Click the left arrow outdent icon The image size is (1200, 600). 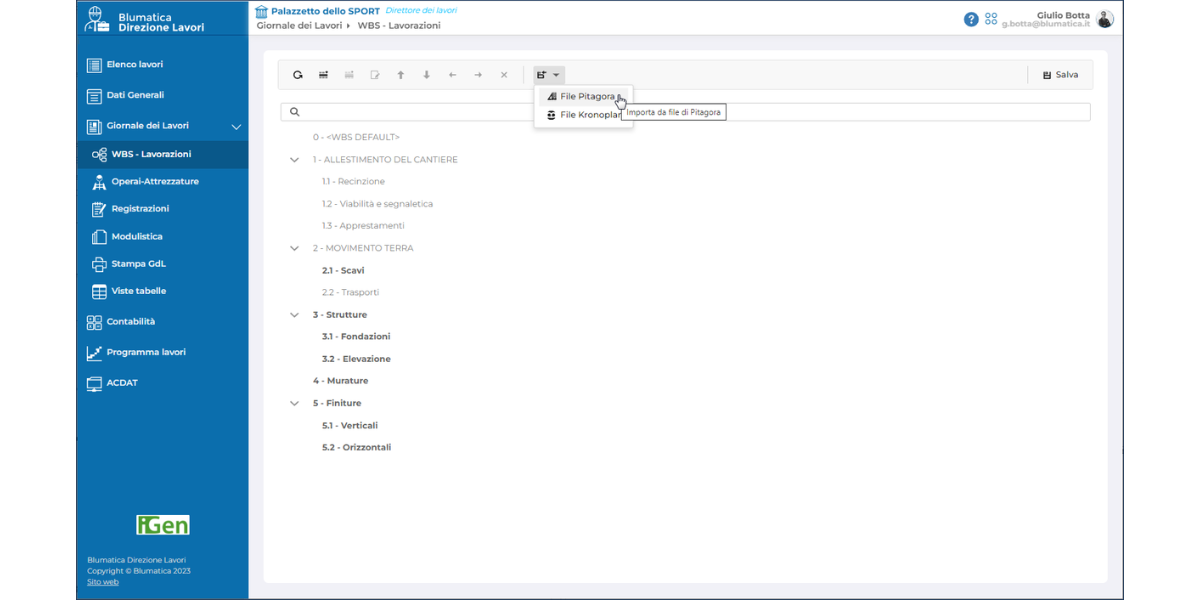[453, 75]
